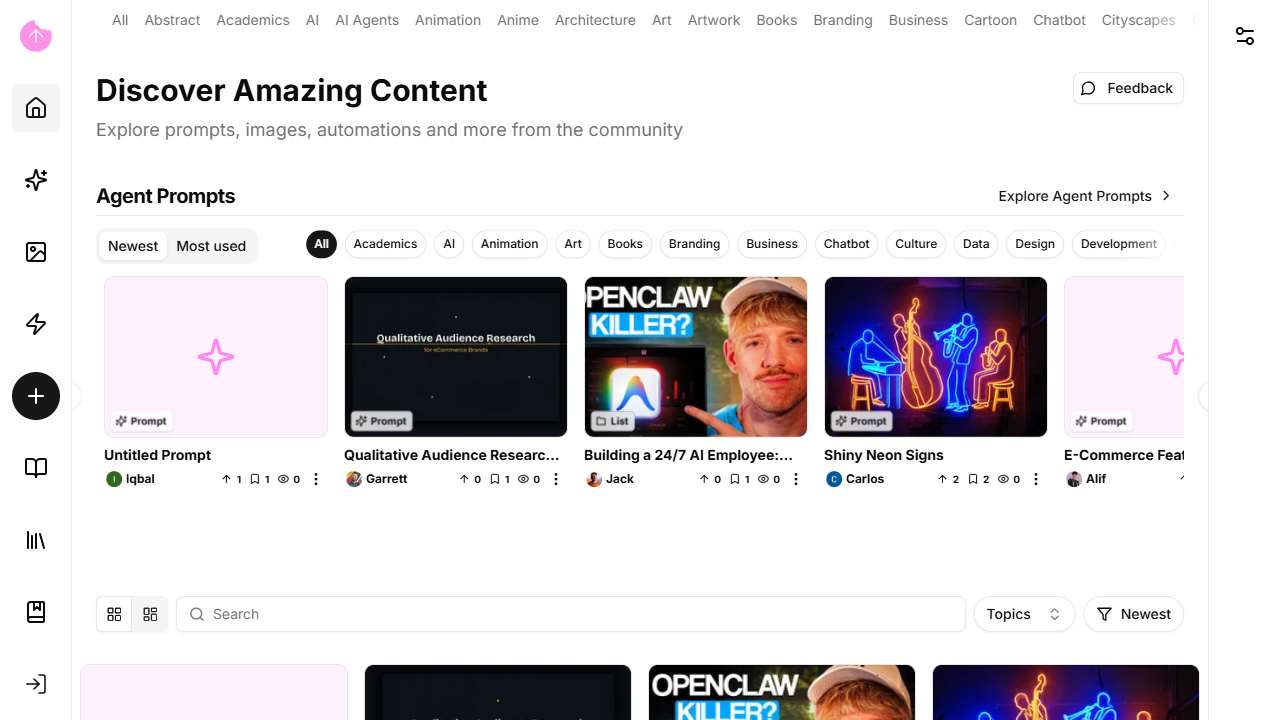This screenshot has width=1280, height=720.
Task: Click the Feedback button
Action: click(x=1127, y=88)
